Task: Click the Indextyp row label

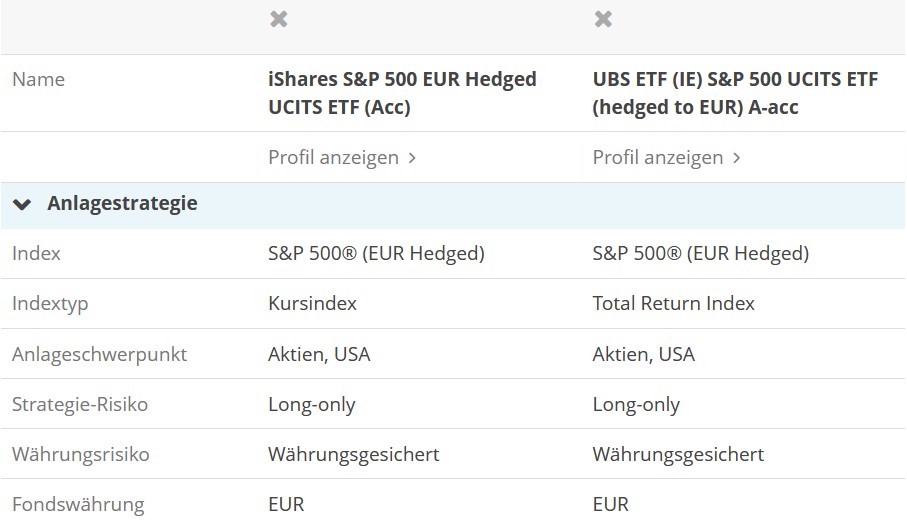Action: [x=50, y=304]
